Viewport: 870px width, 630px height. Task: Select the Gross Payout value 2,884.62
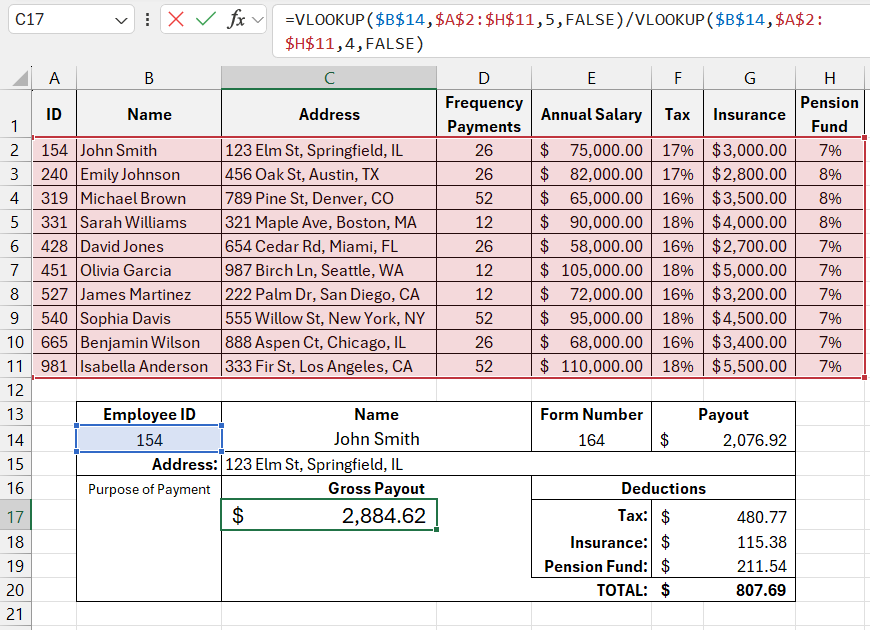tap(329, 516)
